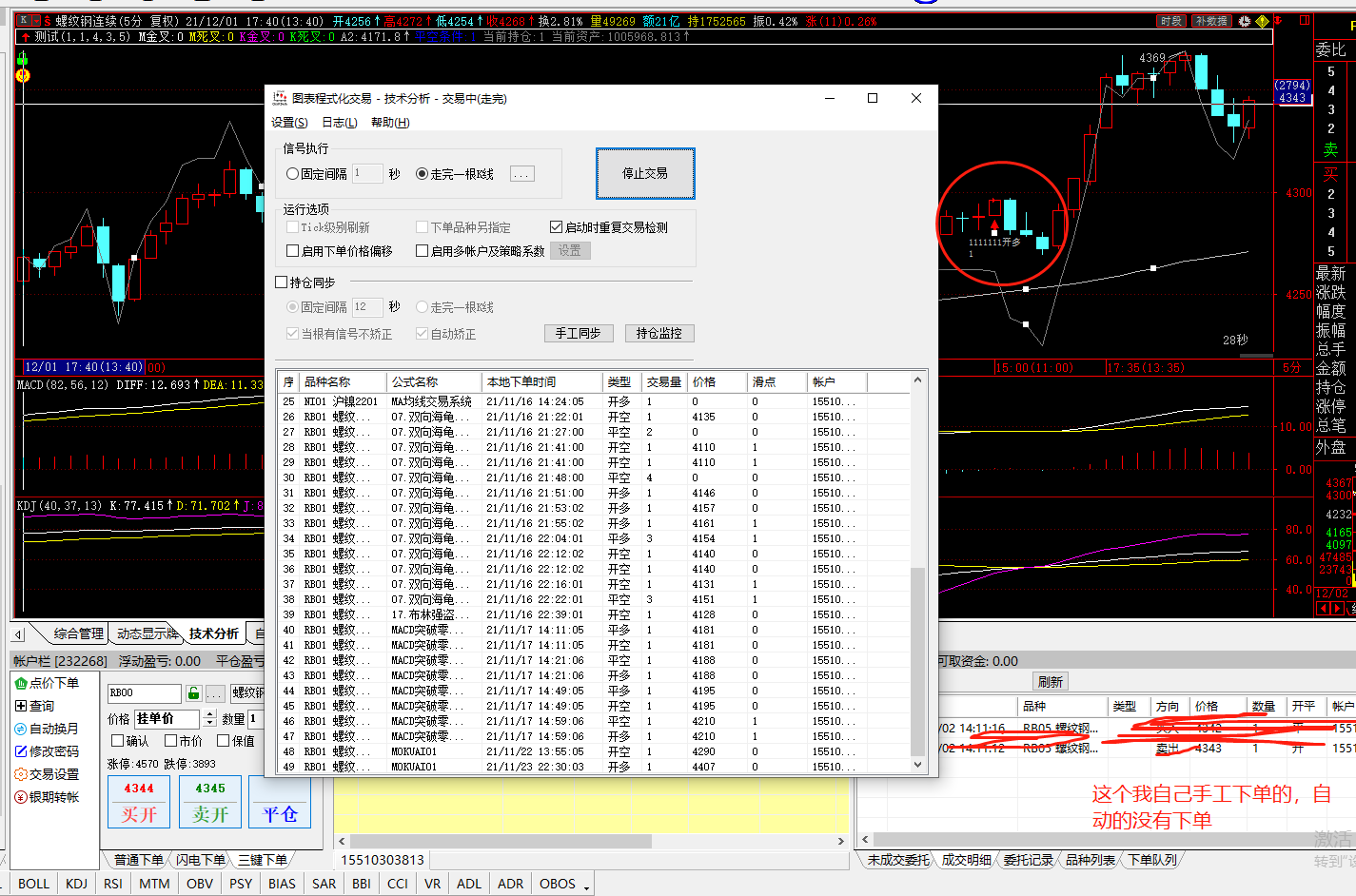Open 交易设置 in account sidebar
Viewport: 1356px width, 896px height.
(x=48, y=774)
